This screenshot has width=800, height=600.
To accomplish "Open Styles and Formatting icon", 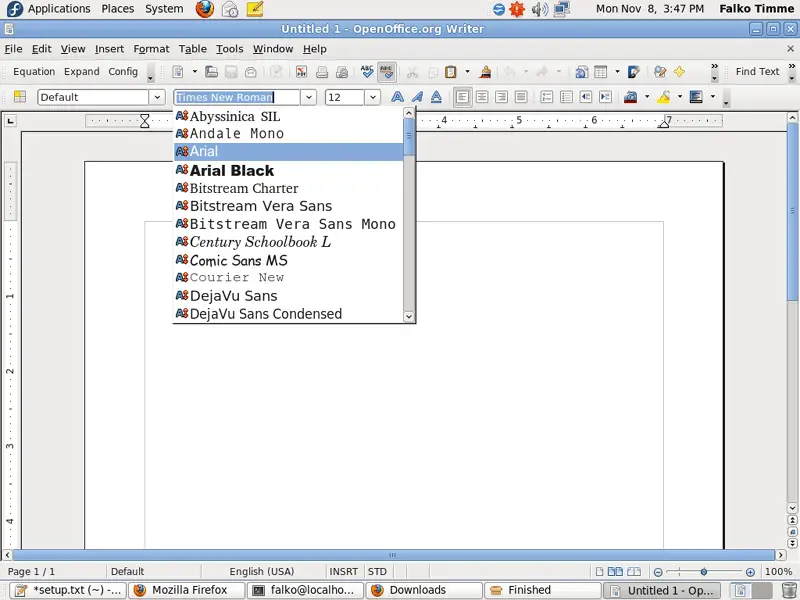I will pos(20,97).
